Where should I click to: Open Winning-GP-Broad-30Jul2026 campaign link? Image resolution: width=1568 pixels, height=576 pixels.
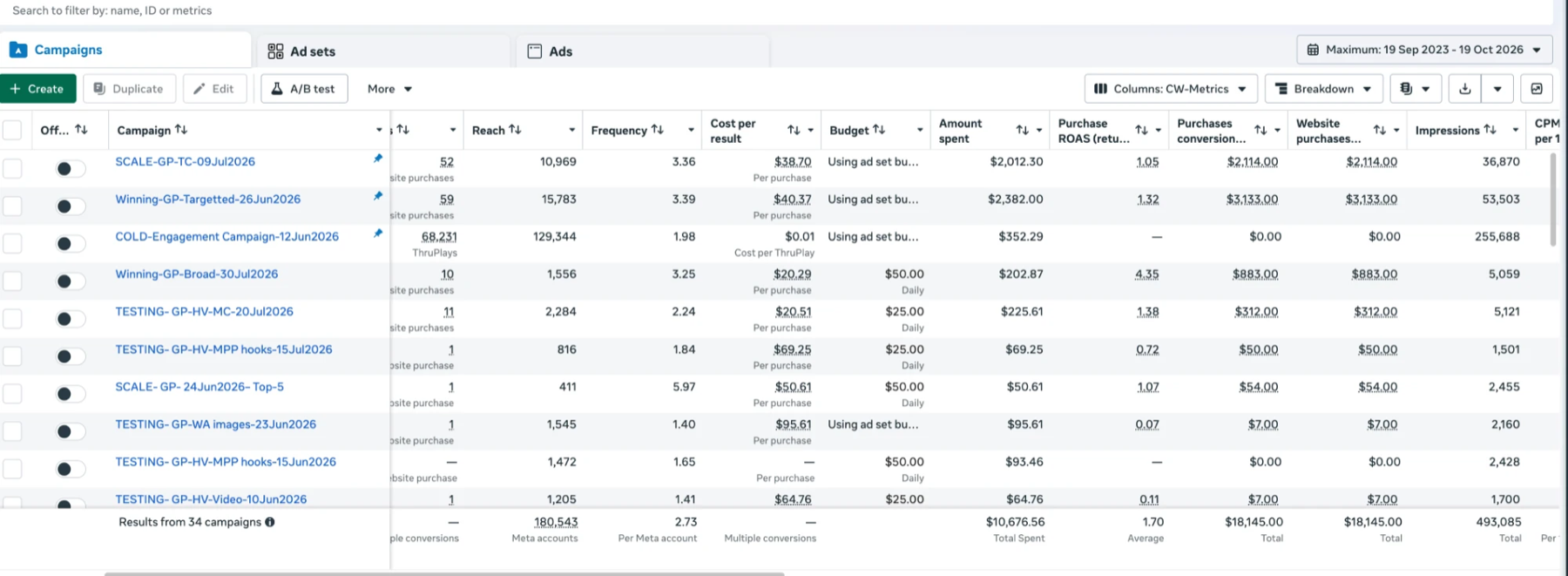[197, 274]
